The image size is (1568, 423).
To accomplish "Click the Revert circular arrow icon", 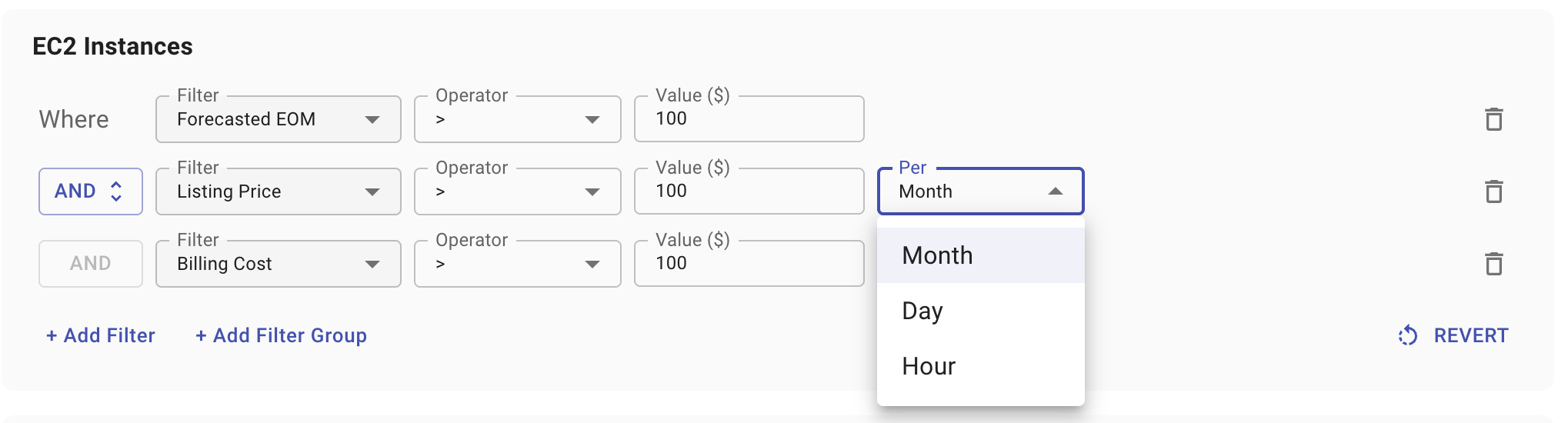I will [x=1408, y=335].
